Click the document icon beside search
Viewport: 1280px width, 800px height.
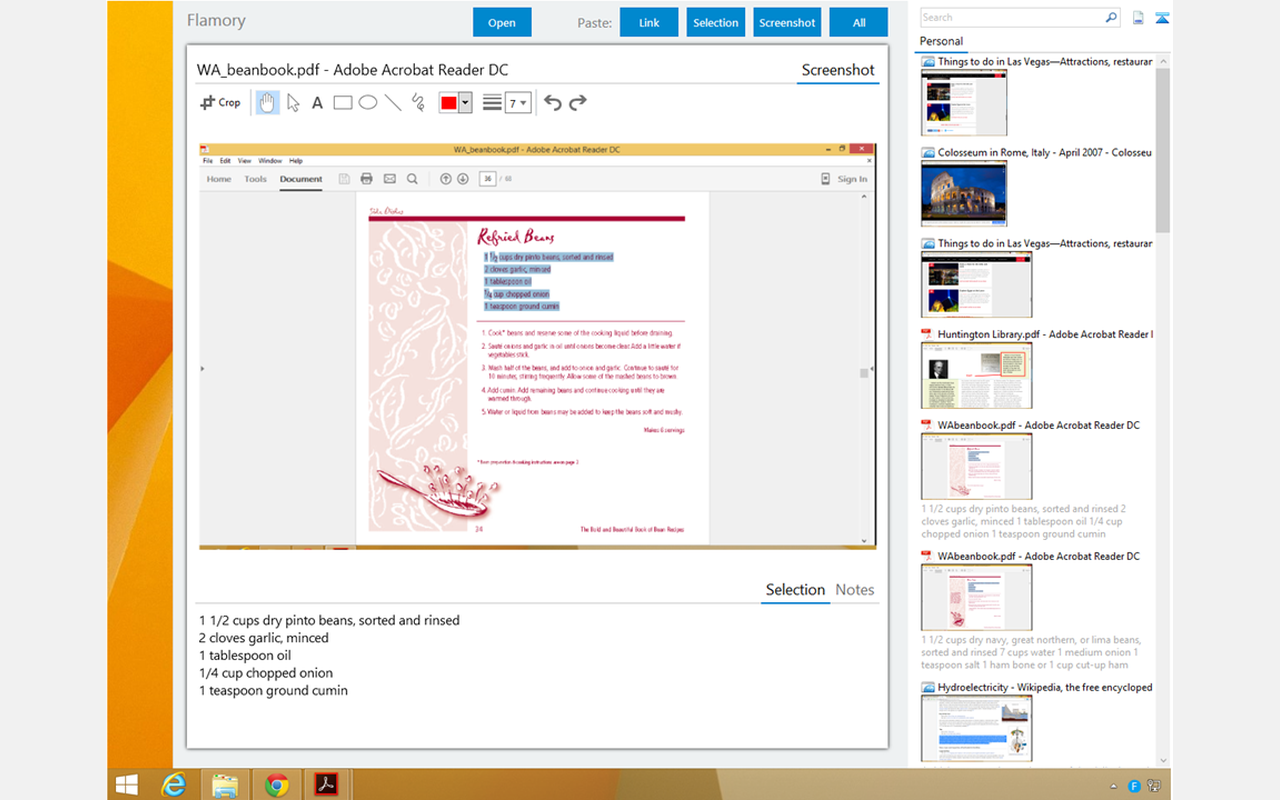point(1138,17)
